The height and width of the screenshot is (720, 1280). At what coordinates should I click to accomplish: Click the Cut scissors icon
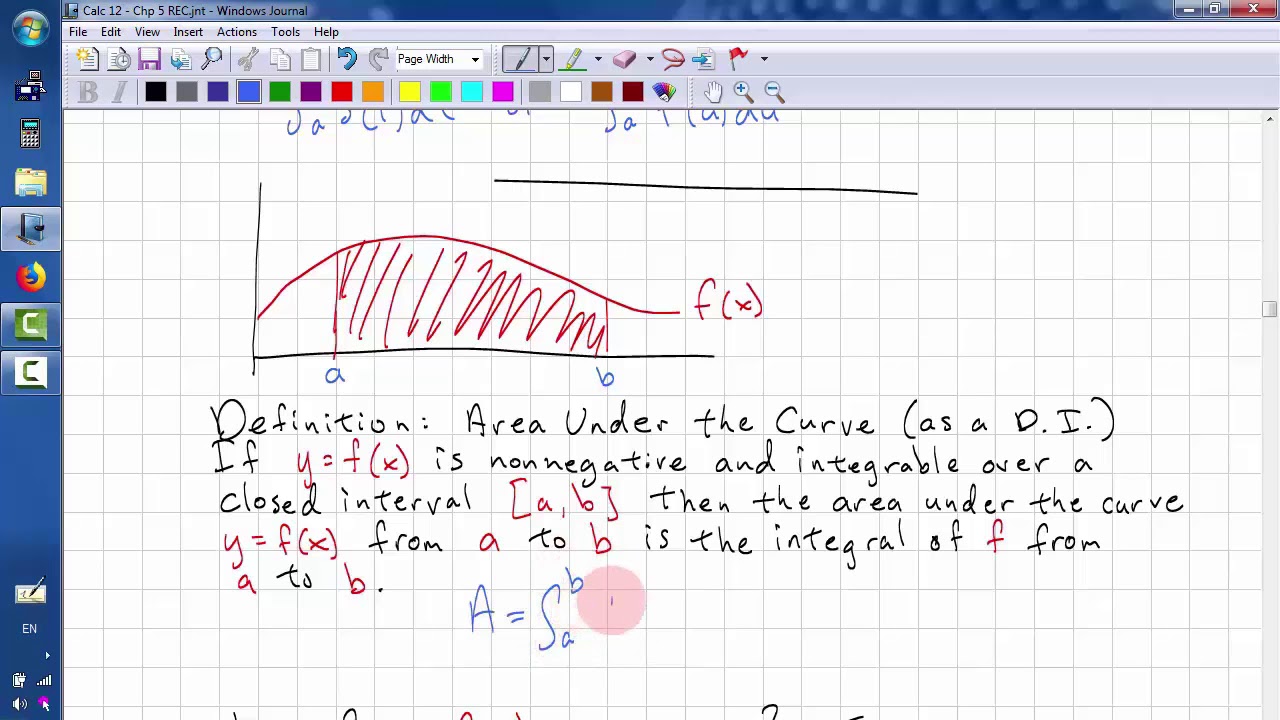pos(249,59)
